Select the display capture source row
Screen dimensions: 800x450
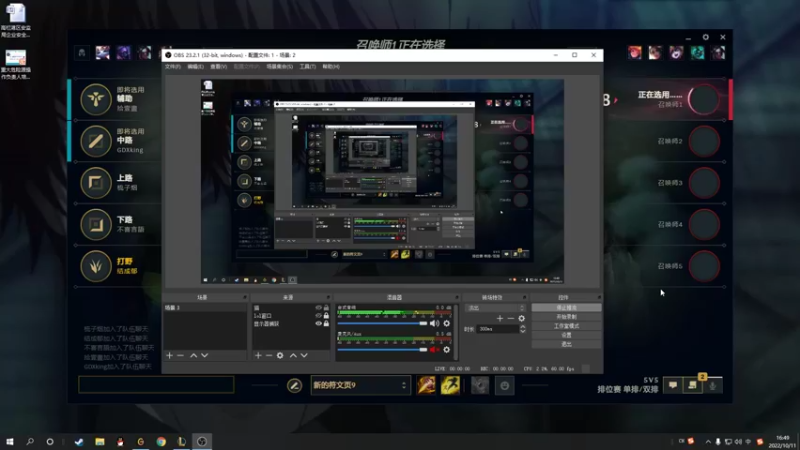291,323
